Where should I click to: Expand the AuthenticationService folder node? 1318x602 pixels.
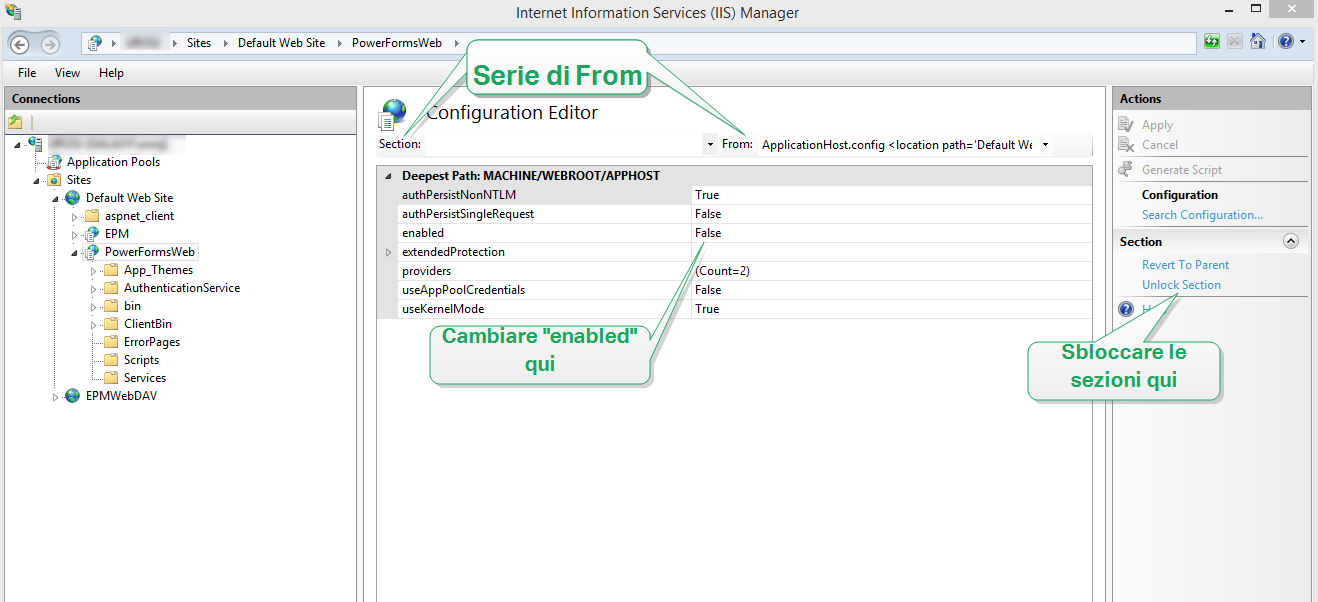[94, 288]
